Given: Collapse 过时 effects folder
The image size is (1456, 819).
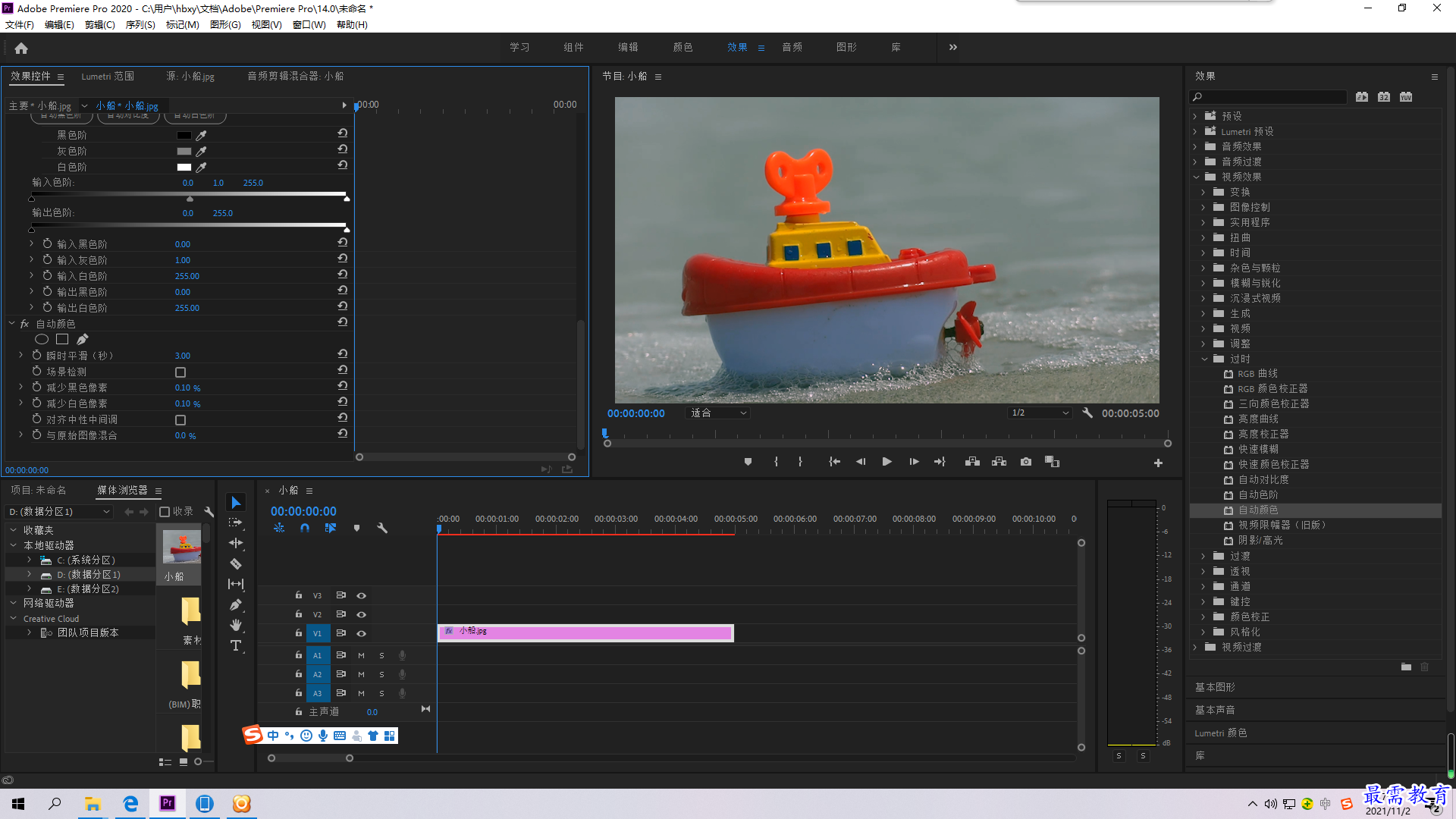Looking at the screenshot, I should pos(1204,359).
